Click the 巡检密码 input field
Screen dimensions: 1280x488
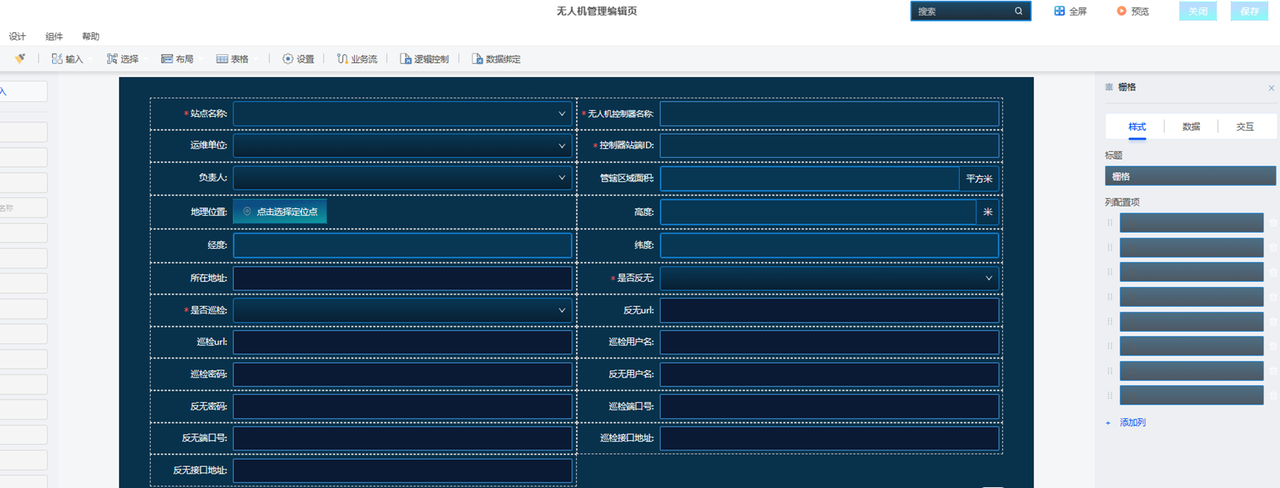(402, 374)
